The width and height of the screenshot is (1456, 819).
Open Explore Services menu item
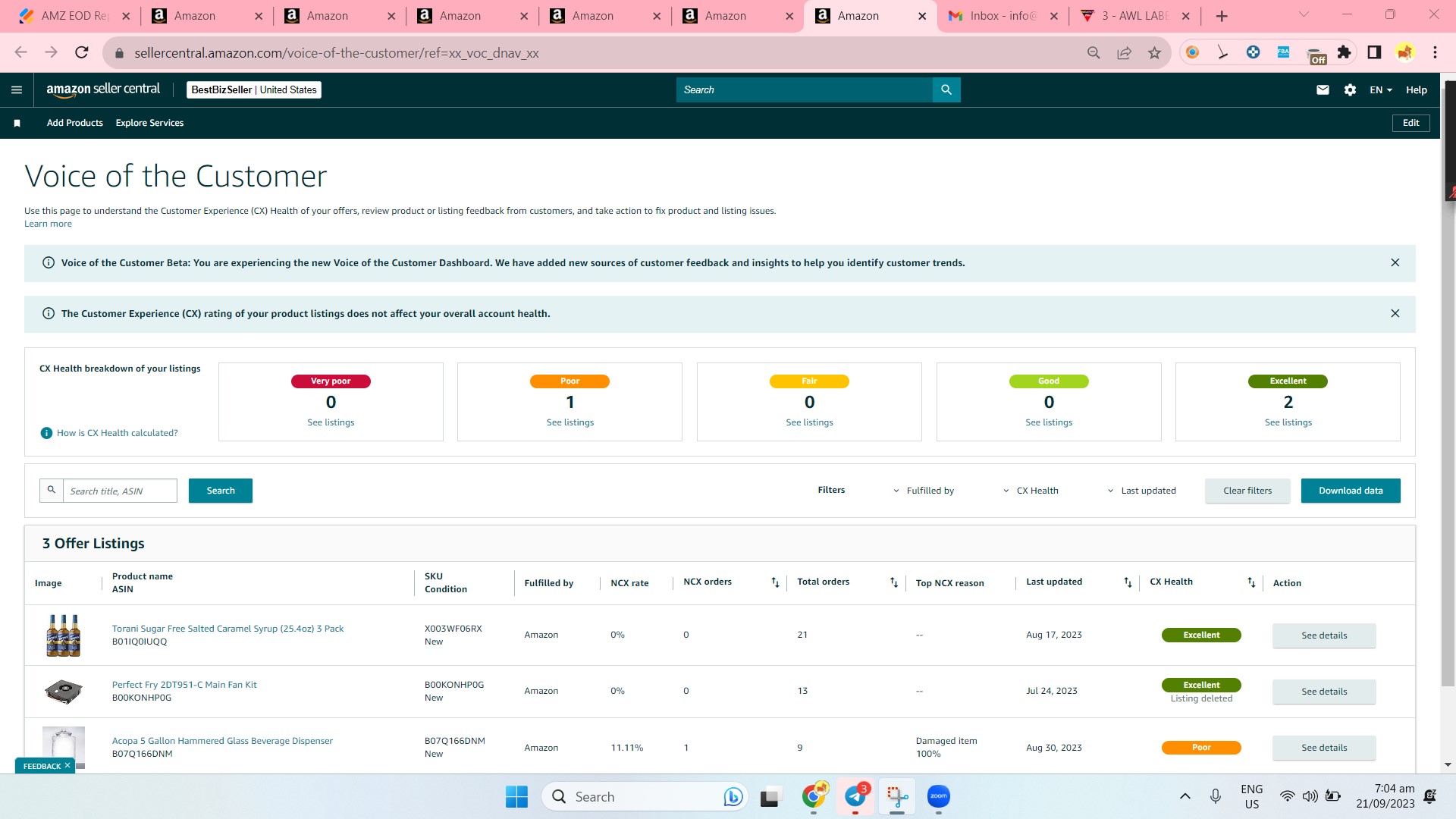[149, 123]
